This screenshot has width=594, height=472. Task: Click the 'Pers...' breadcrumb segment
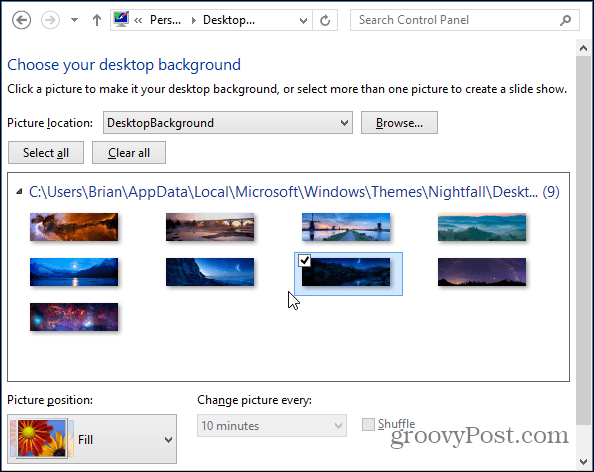click(x=165, y=20)
